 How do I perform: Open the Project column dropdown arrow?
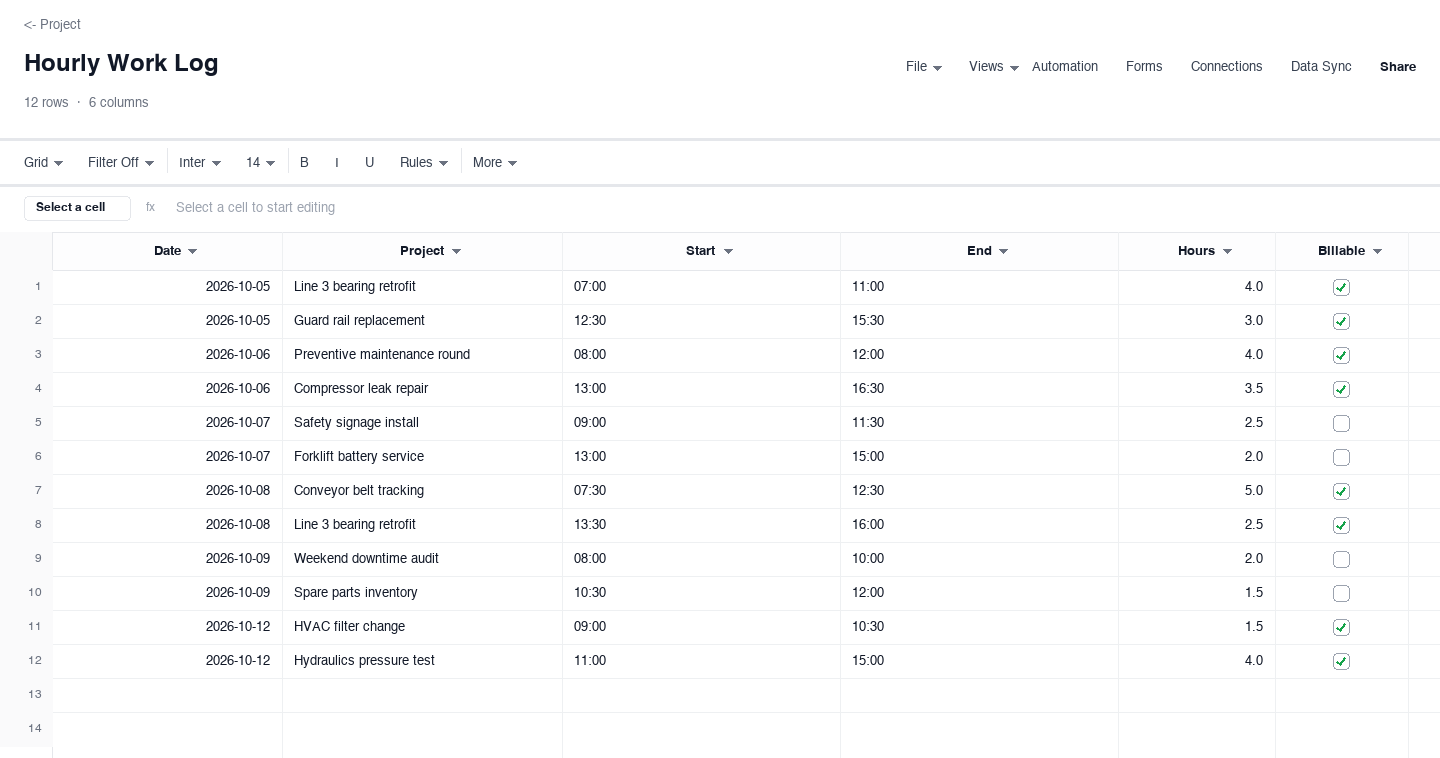[457, 252]
